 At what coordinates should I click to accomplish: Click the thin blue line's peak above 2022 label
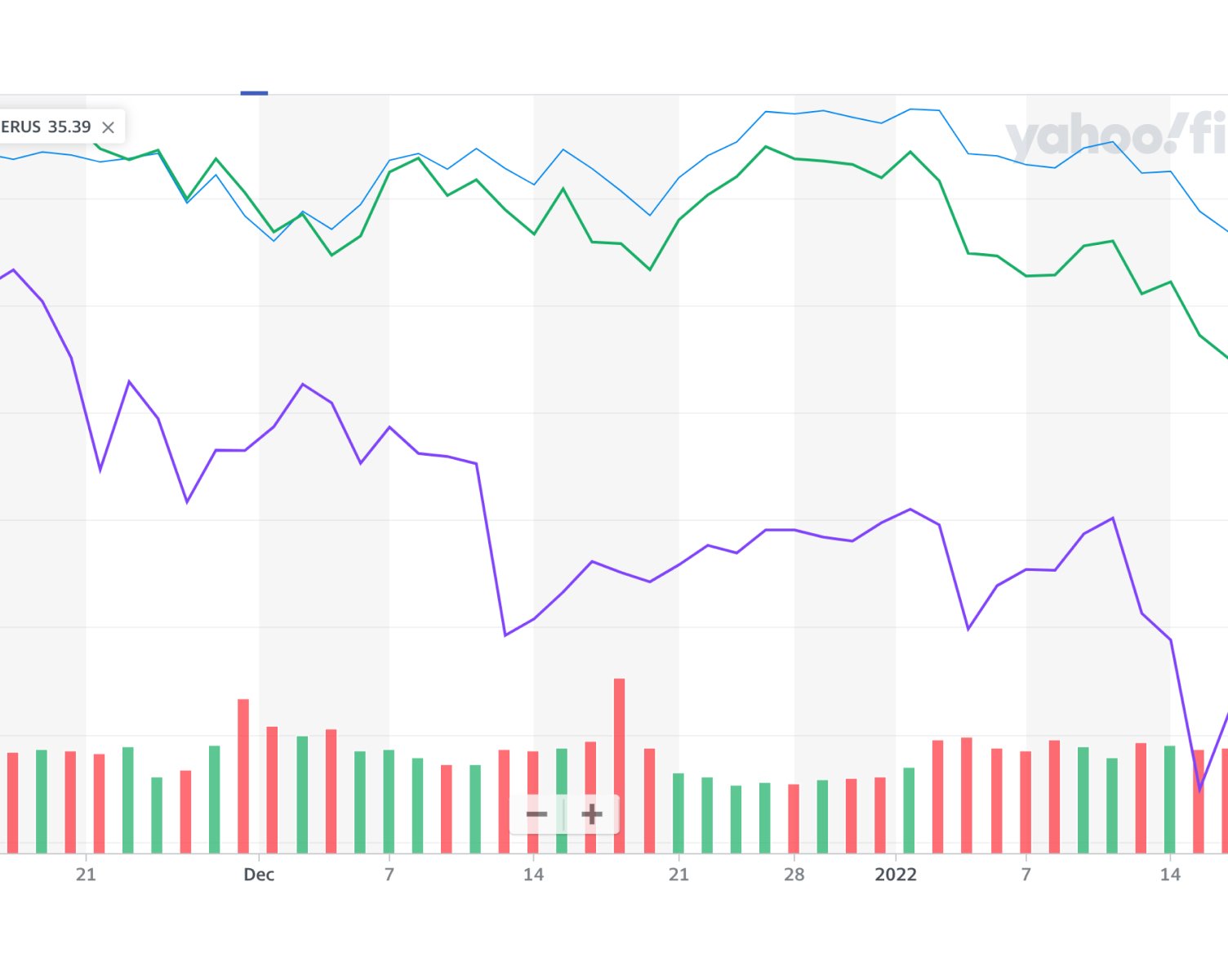click(x=910, y=109)
